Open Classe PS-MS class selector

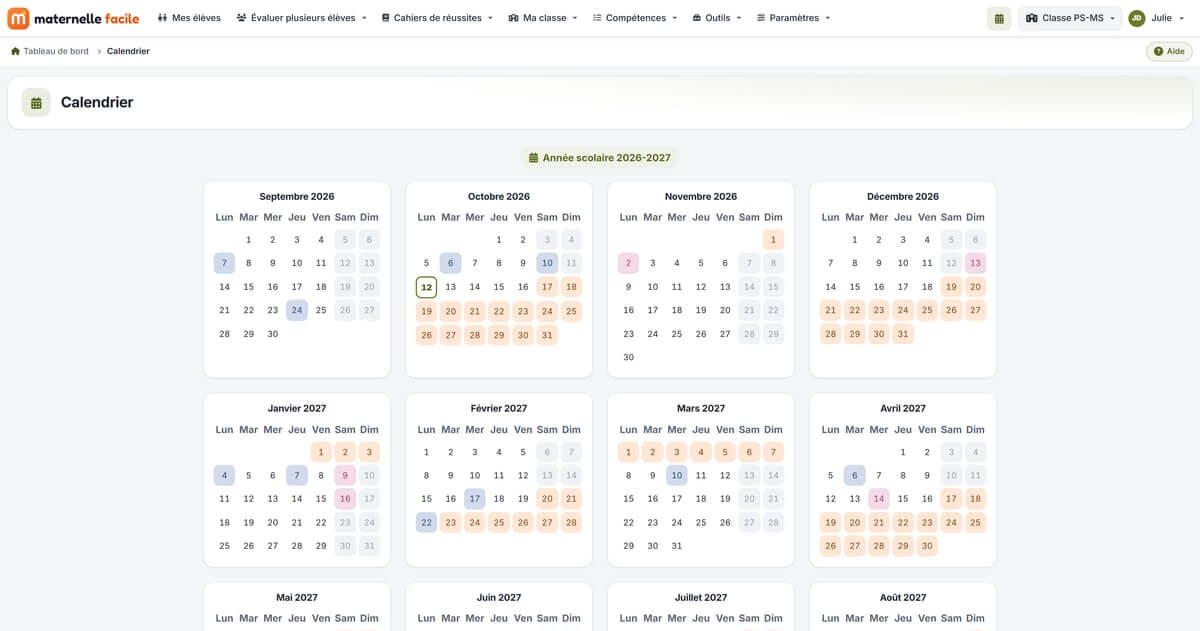pyautogui.click(x=1070, y=18)
